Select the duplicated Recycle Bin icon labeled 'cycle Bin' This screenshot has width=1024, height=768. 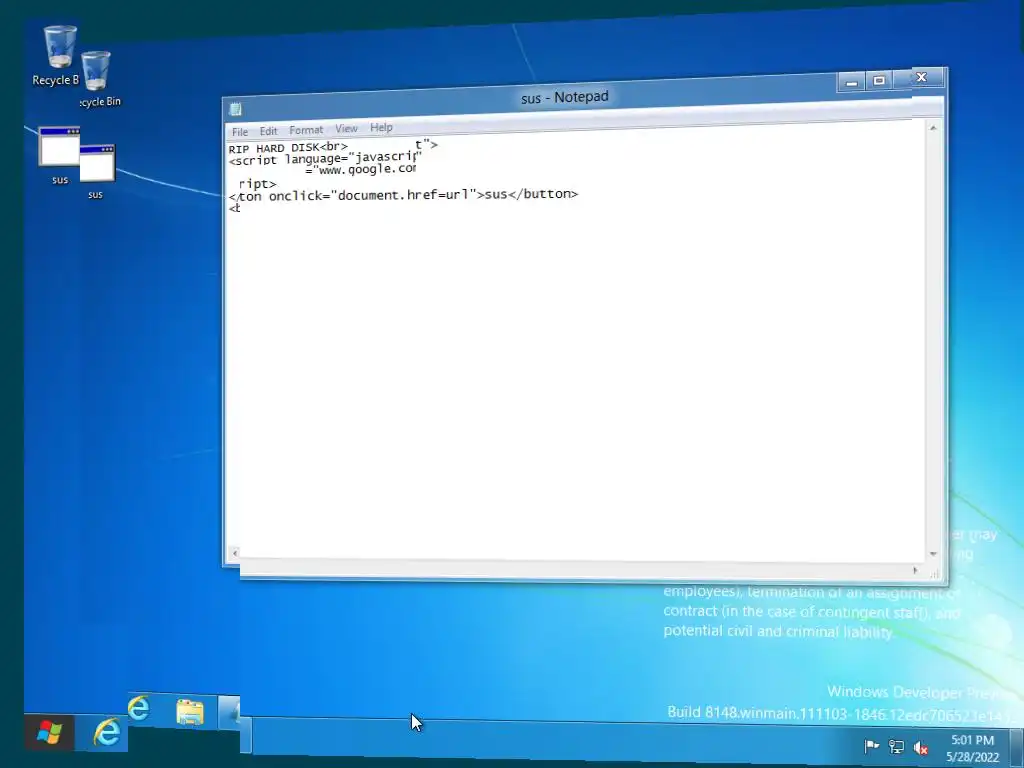click(x=98, y=78)
